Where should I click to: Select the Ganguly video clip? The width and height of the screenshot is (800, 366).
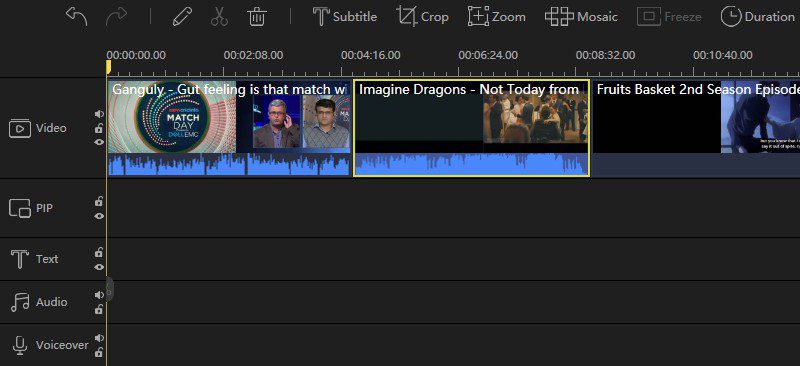(229, 128)
